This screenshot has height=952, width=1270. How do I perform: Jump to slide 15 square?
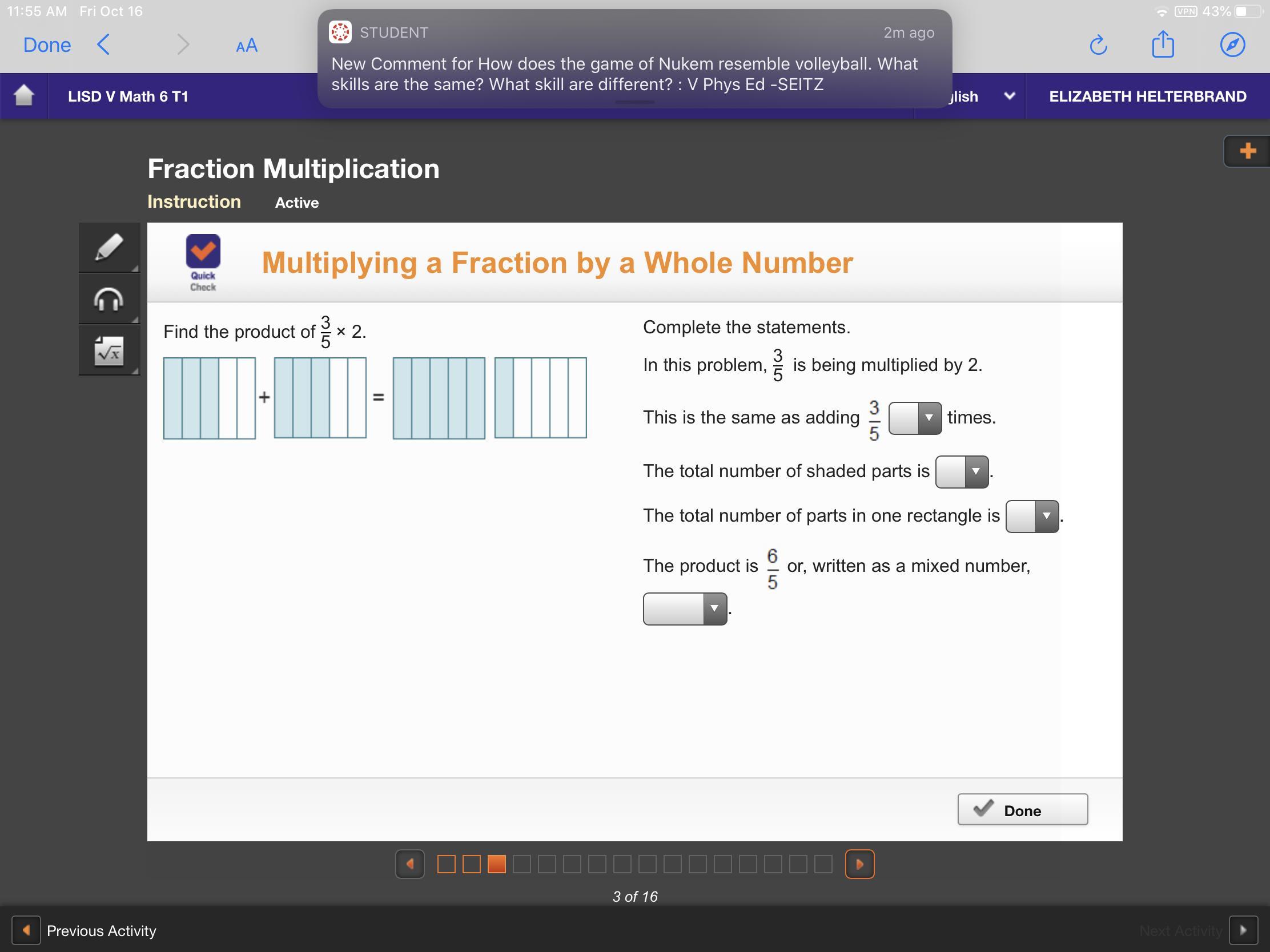click(798, 864)
